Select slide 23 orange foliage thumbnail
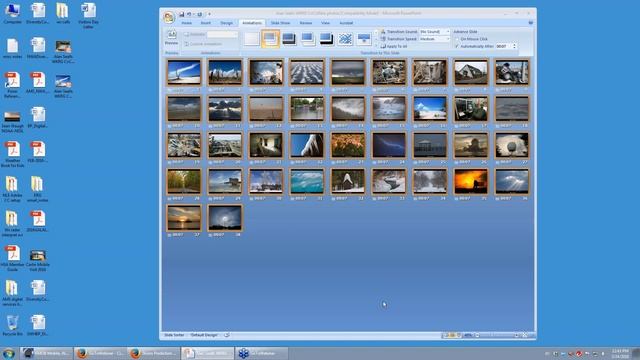The image size is (640, 360). (348, 145)
